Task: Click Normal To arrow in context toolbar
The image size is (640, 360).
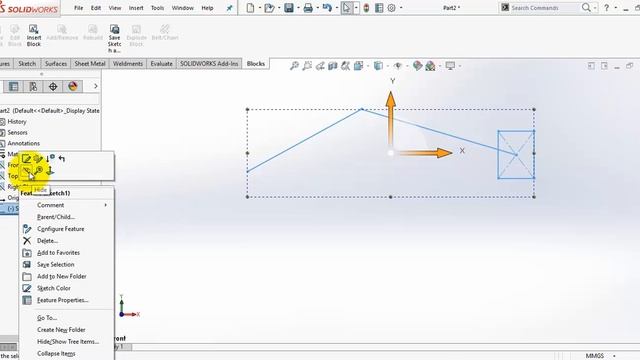Action: [x=50, y=171]
